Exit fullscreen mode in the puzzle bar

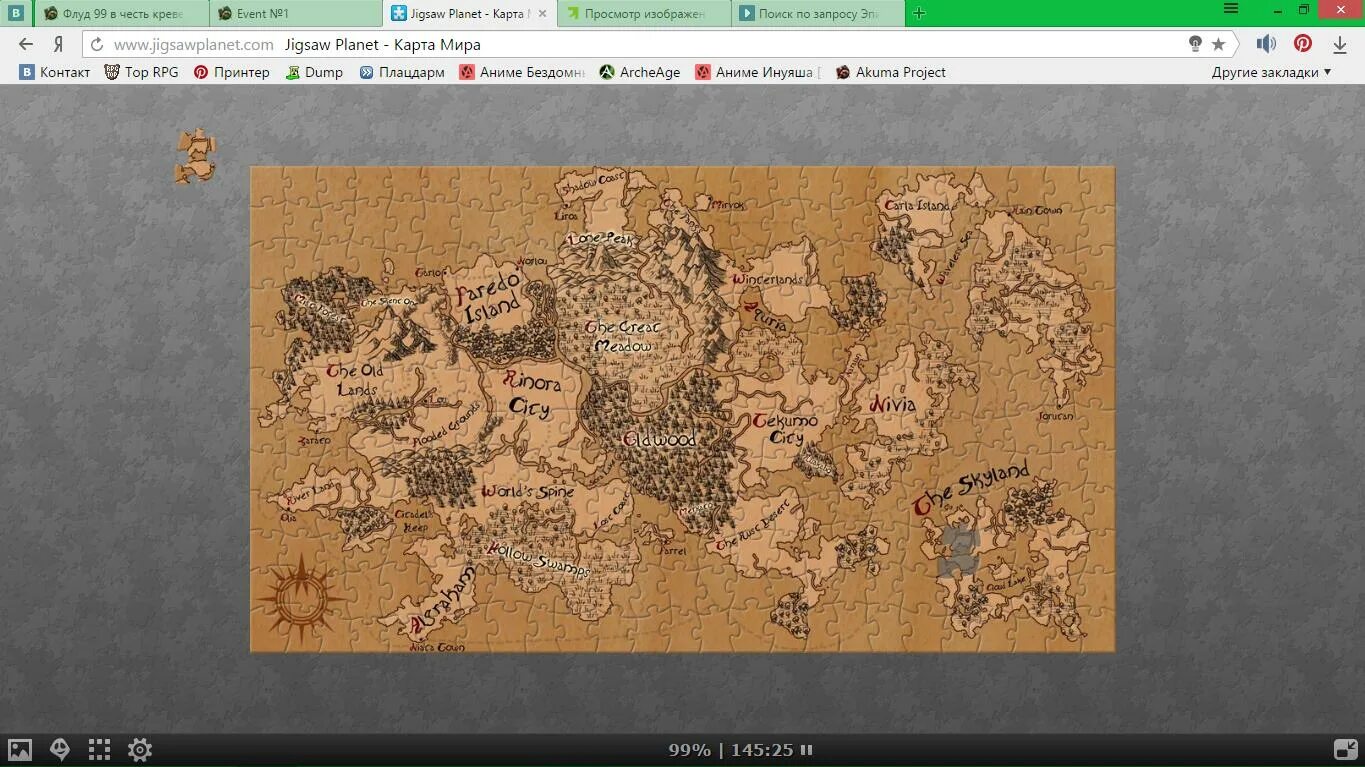(1345, 749)
